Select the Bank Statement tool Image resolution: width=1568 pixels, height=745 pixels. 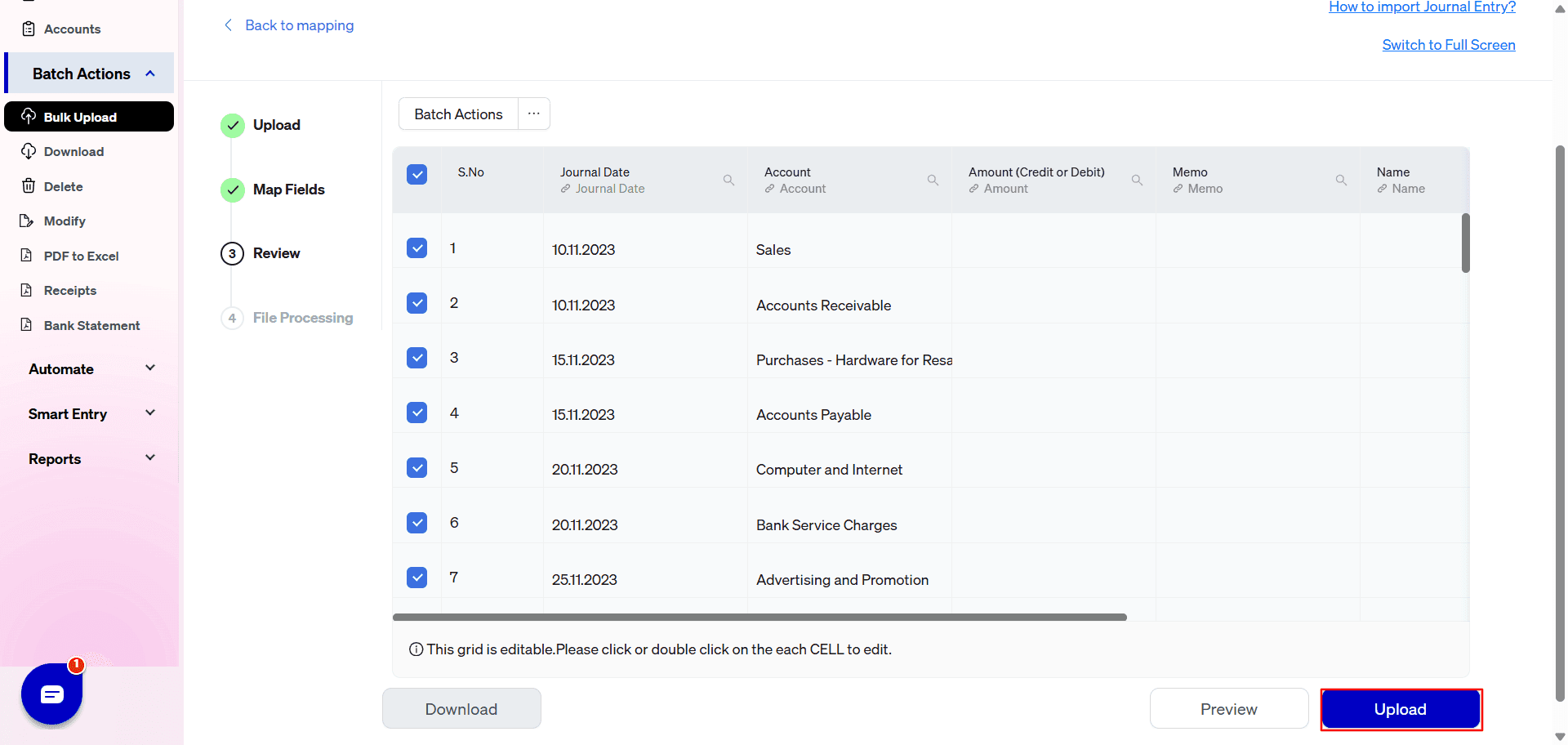[x=91, y=325]
